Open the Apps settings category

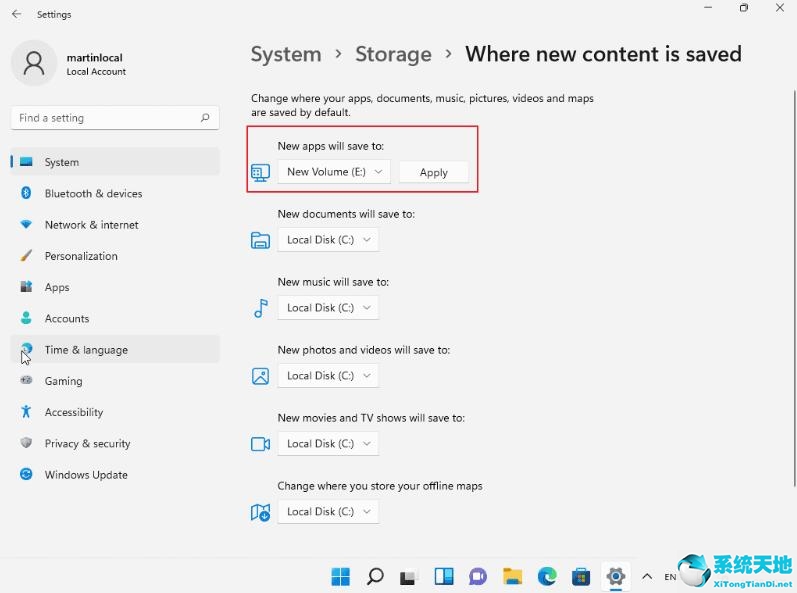(x=115, y=287)
